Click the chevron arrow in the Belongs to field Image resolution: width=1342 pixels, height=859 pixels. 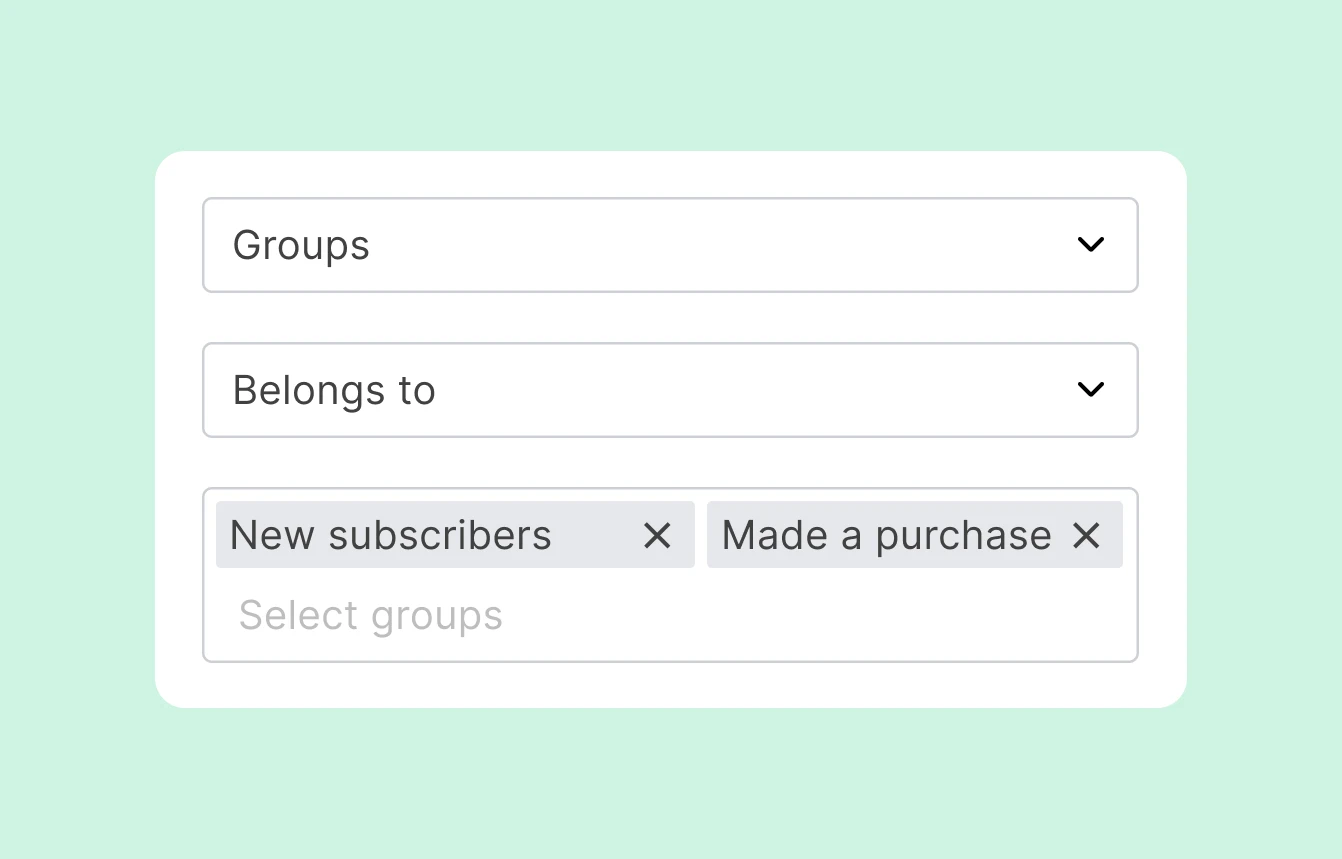point(1090,390)
